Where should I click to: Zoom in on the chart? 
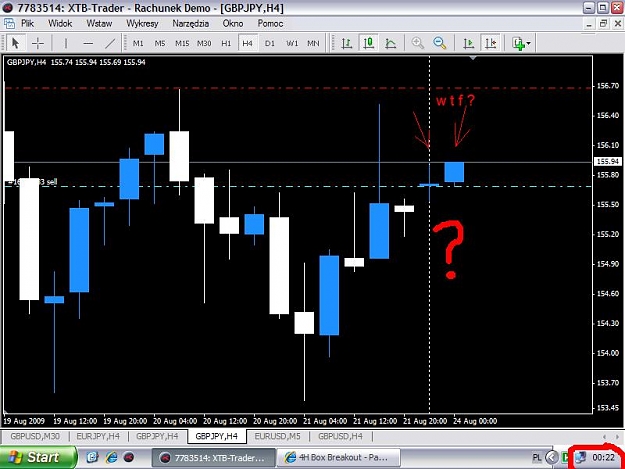[417, 43]
